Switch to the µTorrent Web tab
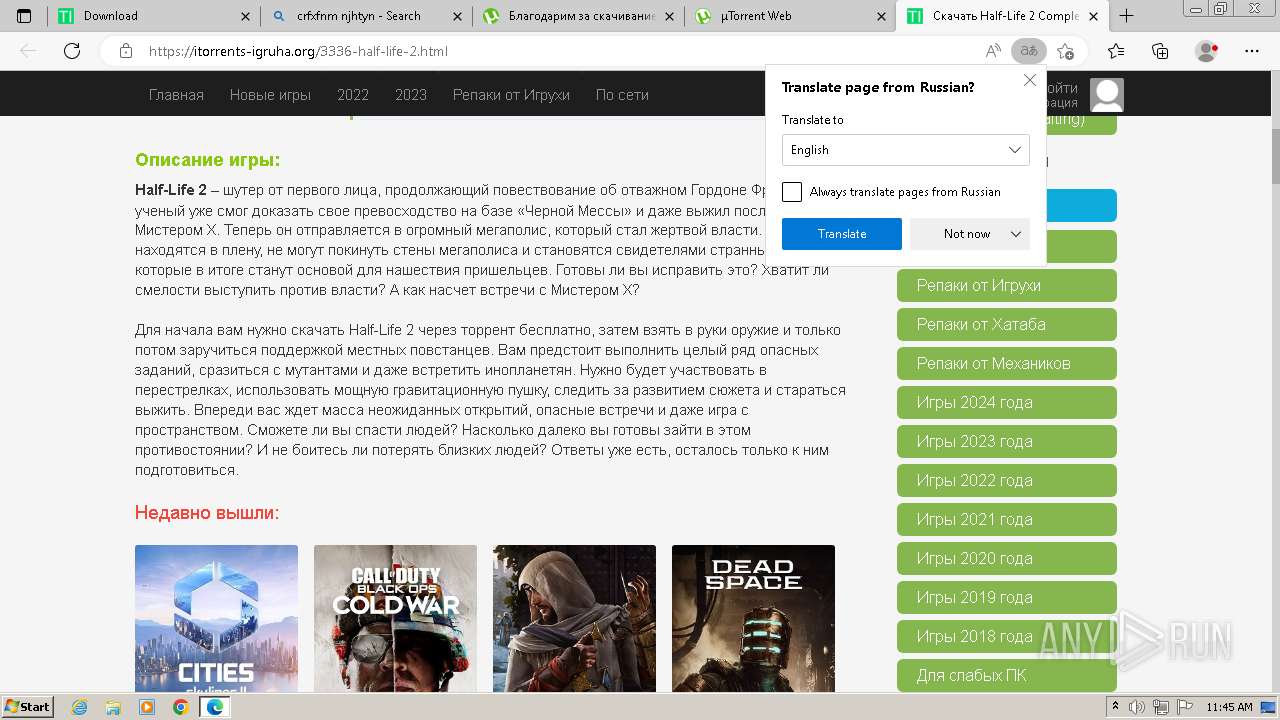Image resolution: width=1280 pixels, height=720 pixels. [x=790, y=16]
